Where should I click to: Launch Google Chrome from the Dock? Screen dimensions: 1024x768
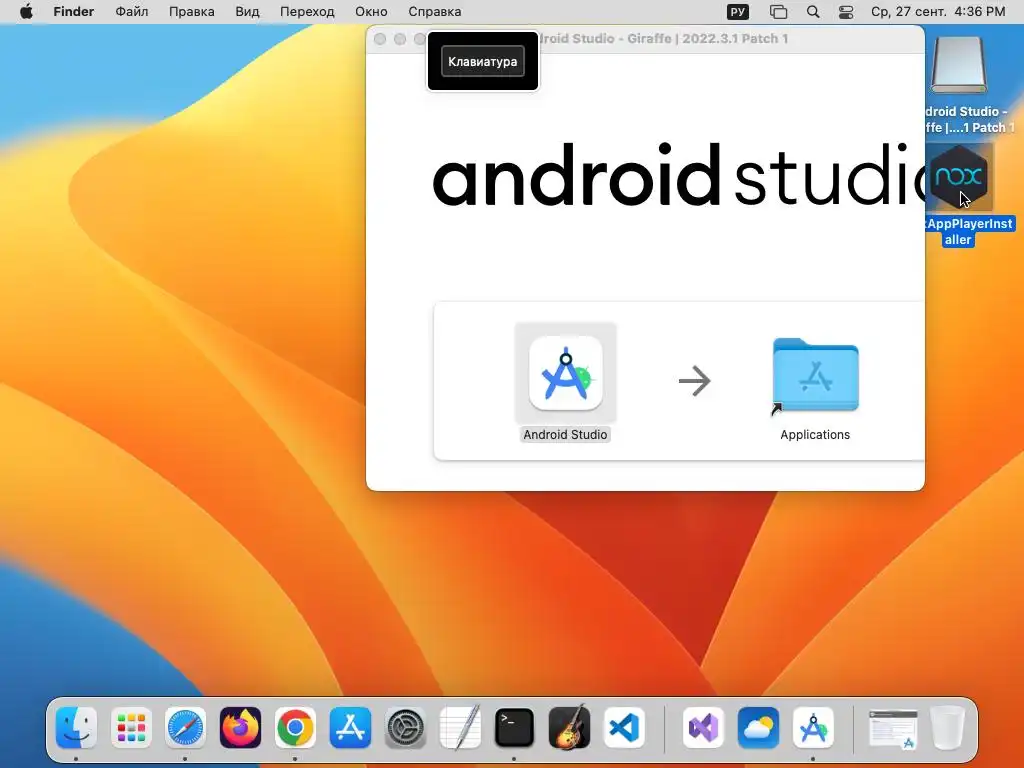coord(295,728)
